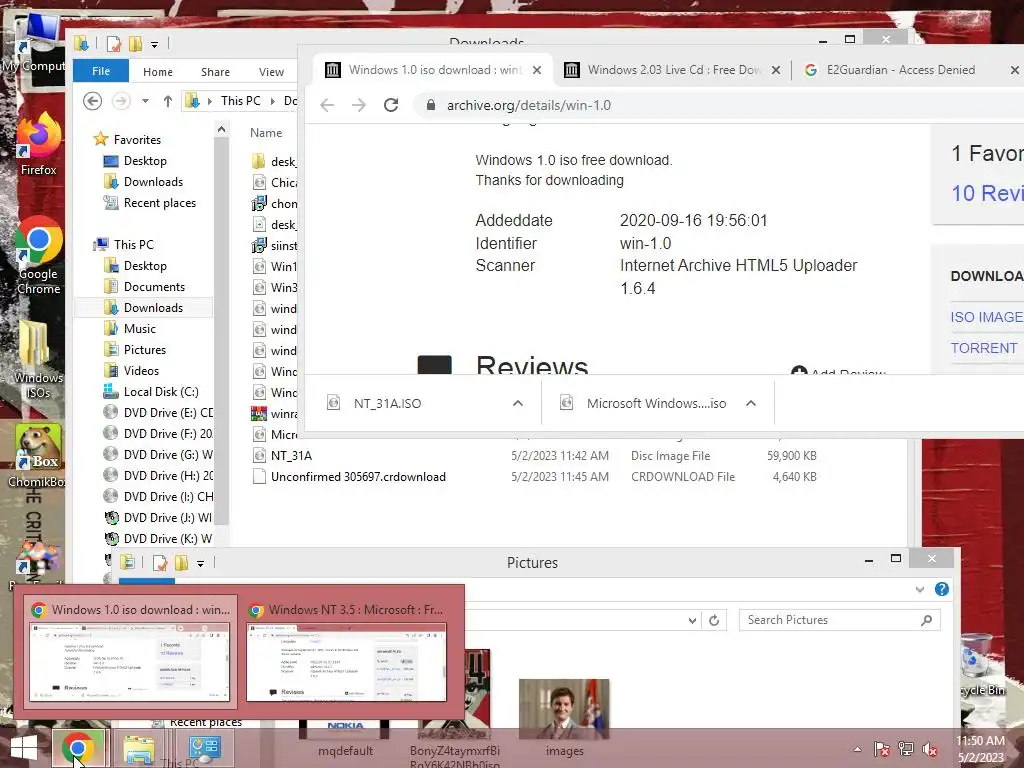Launch the ChomikBox desktop shortcut
Screen dimensions: 1024x768
coord(39,456)
